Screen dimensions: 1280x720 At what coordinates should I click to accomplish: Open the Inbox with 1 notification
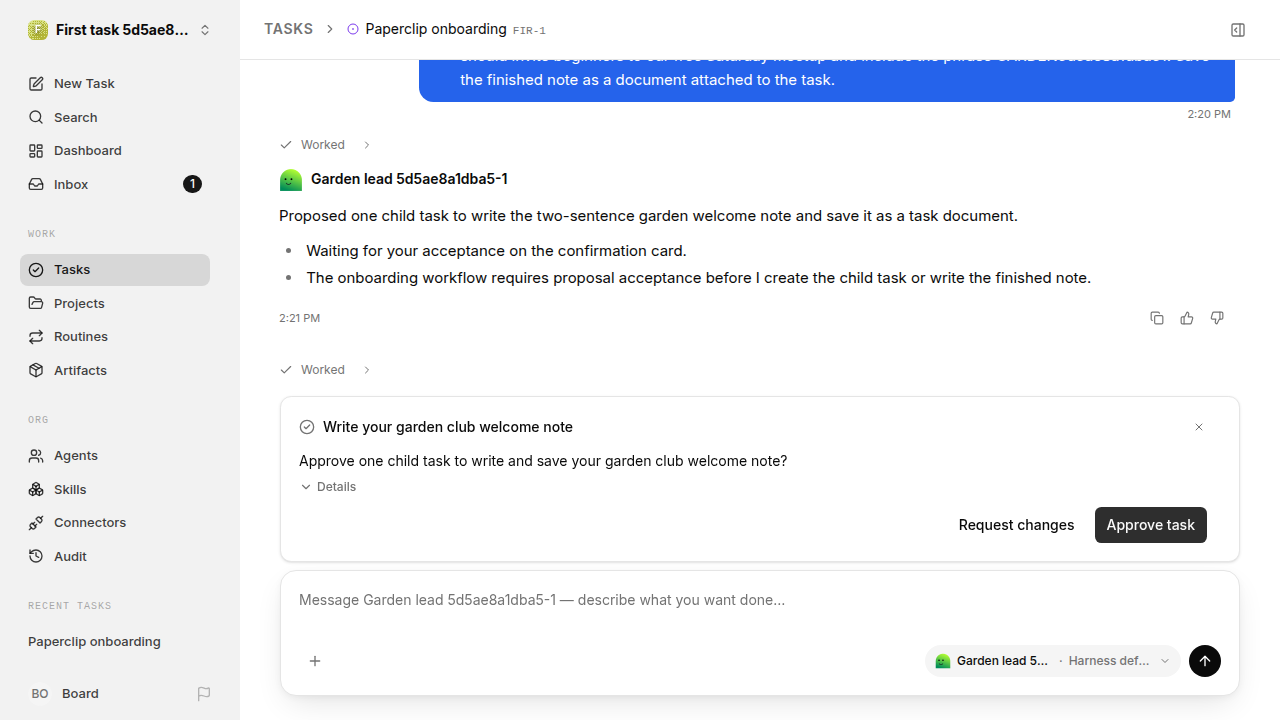click(114, 184)
